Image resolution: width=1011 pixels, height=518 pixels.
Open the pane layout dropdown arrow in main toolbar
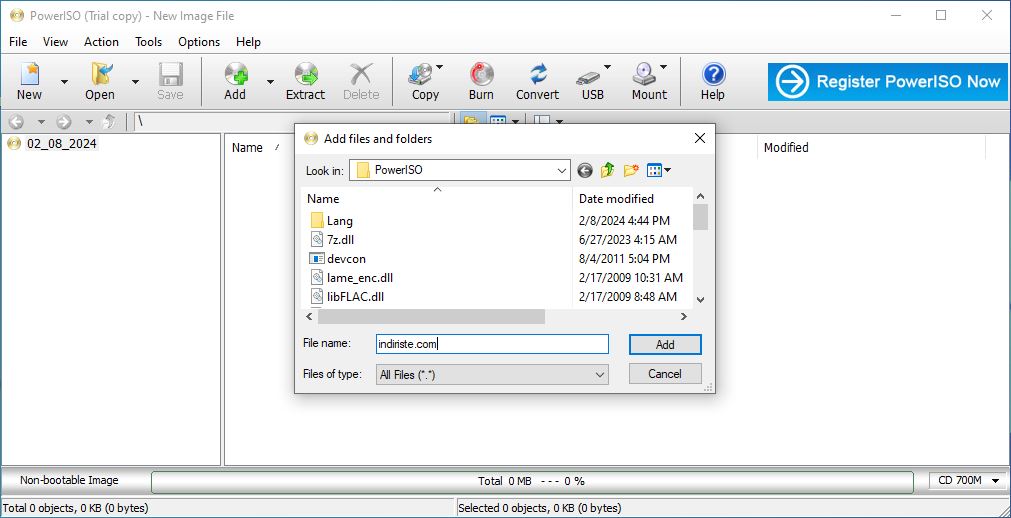560,121
